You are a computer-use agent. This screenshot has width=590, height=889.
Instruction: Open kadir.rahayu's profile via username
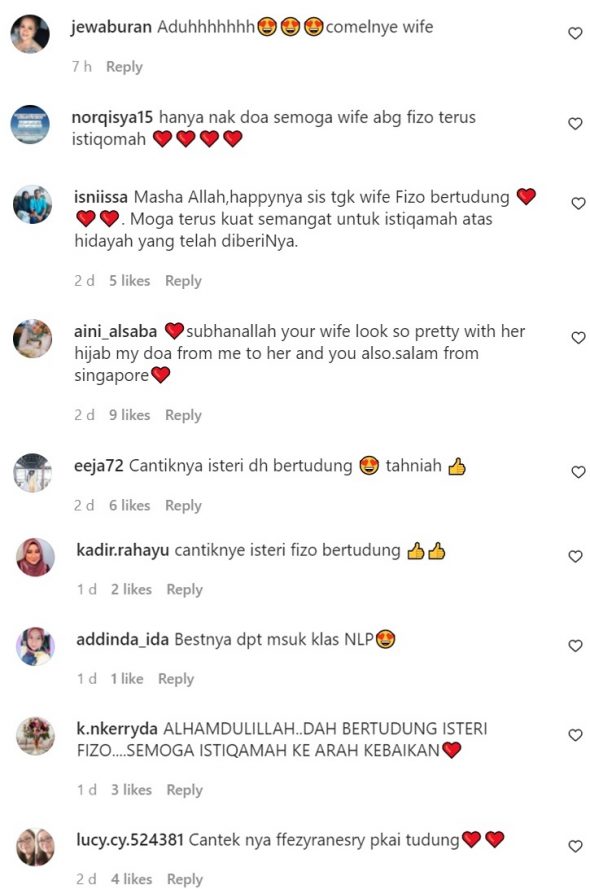122,550
